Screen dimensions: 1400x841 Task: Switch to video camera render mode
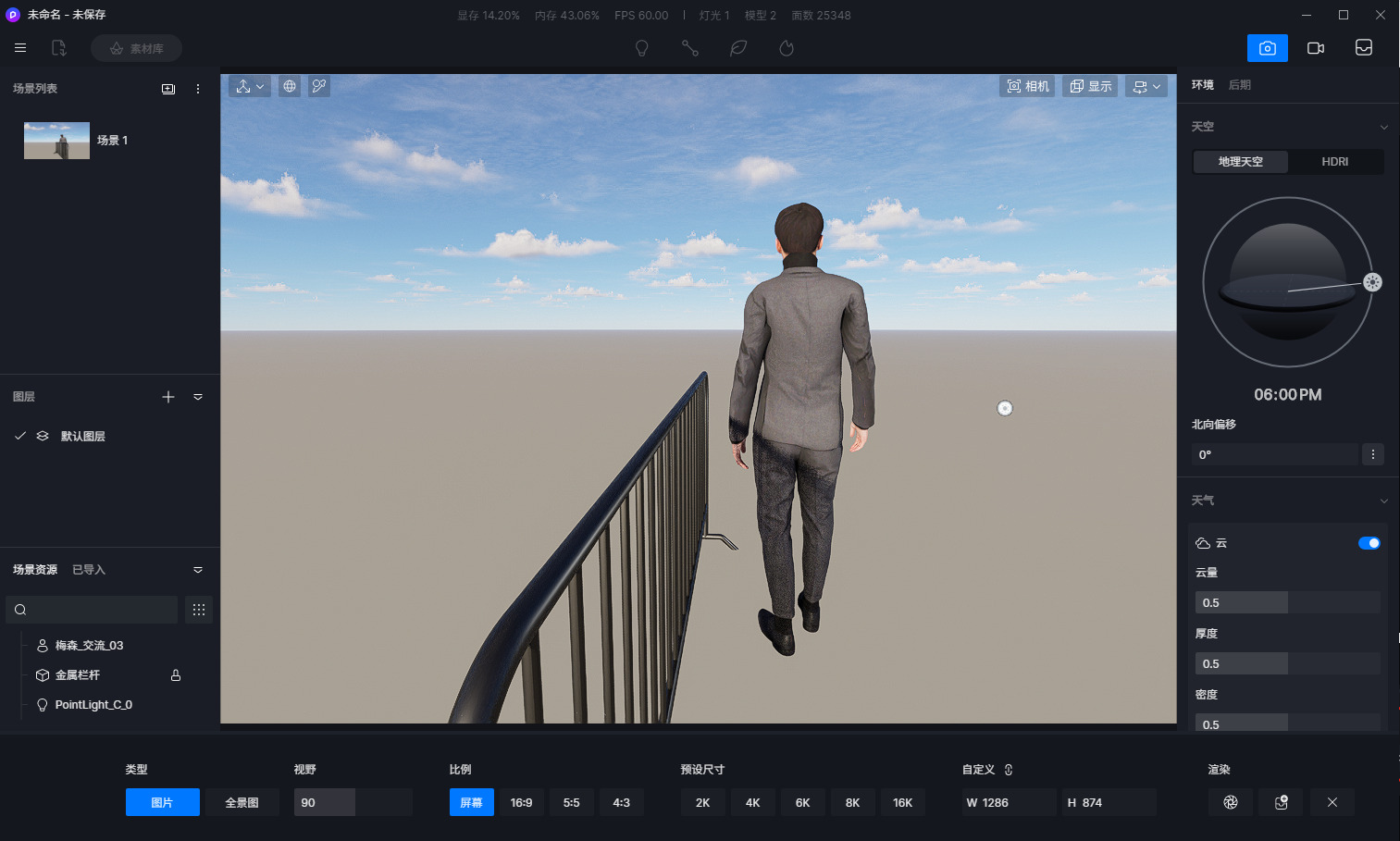click(x=1315, y=48)
